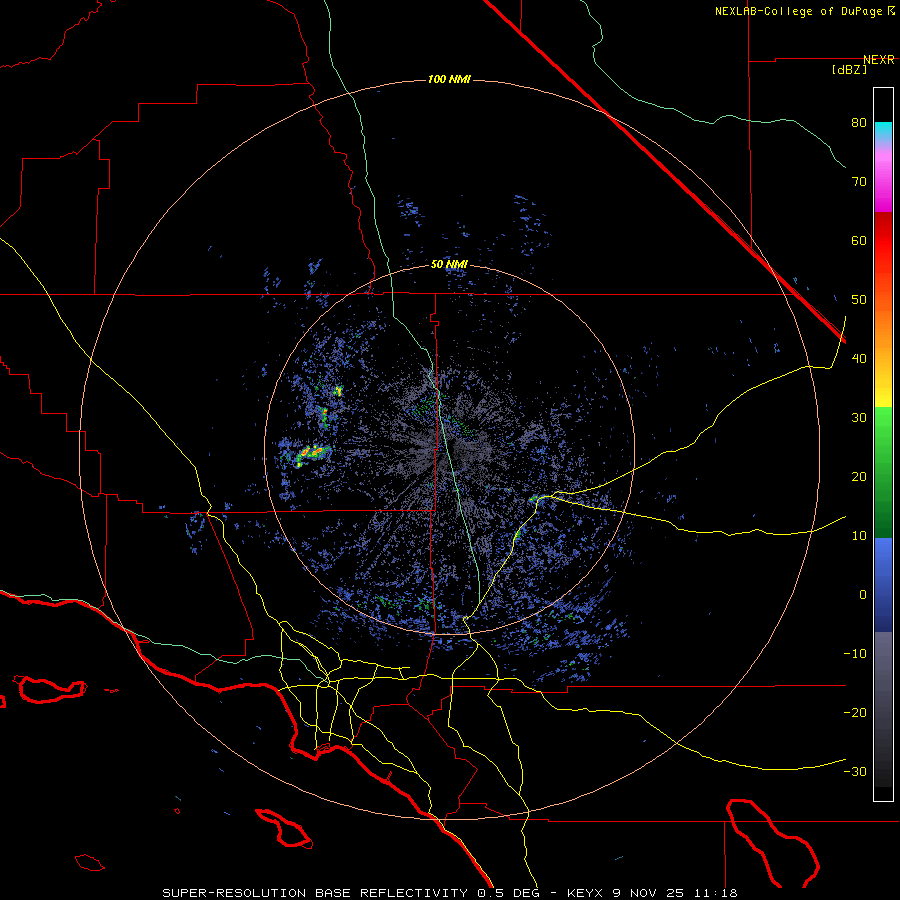The image size is (900, 900).
Task: Click the KEYX station ID in caption
Action: 585,893
